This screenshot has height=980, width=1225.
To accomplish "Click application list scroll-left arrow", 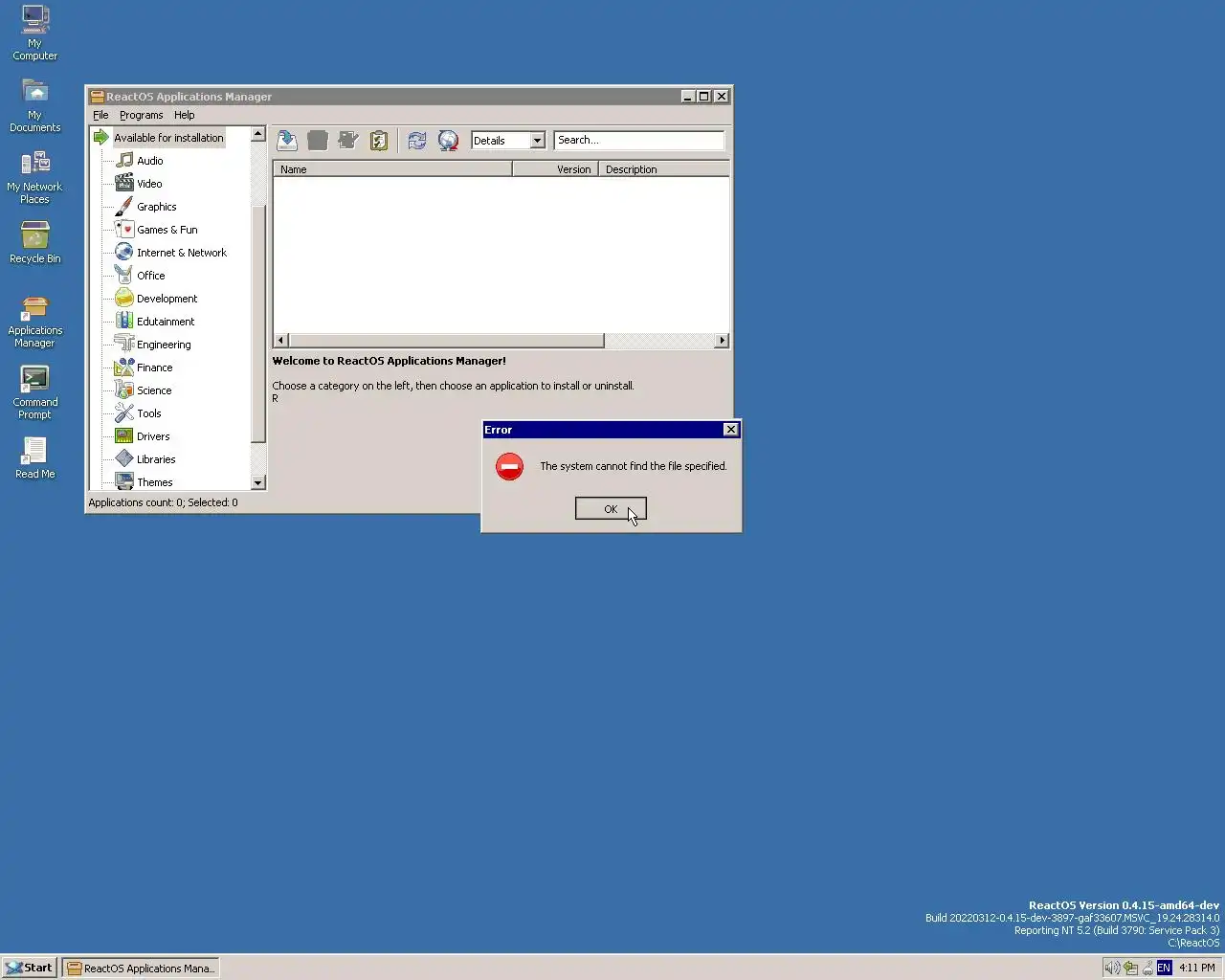I will [x=280, y=341].
